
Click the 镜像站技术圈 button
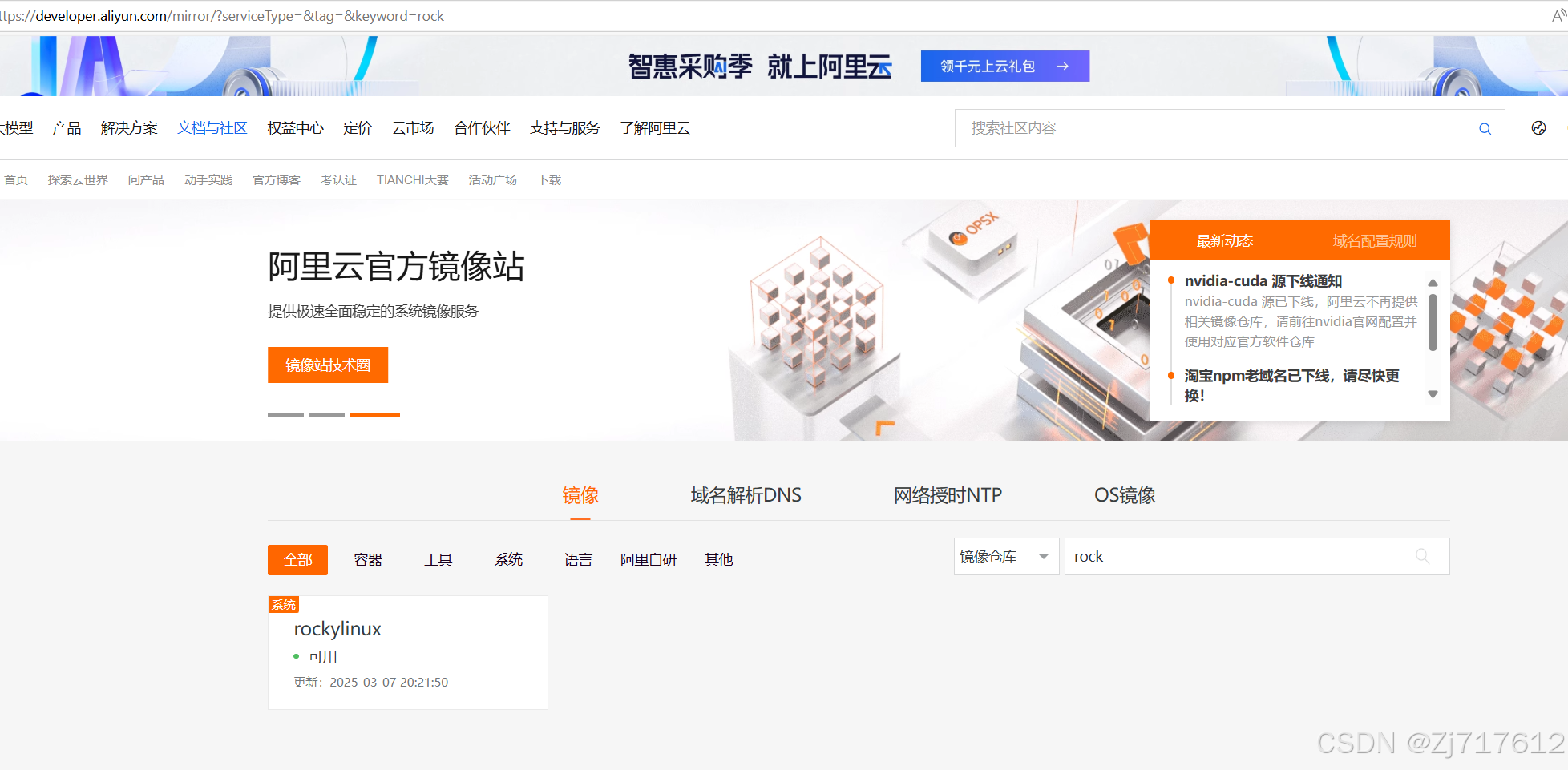pos(328,365)
